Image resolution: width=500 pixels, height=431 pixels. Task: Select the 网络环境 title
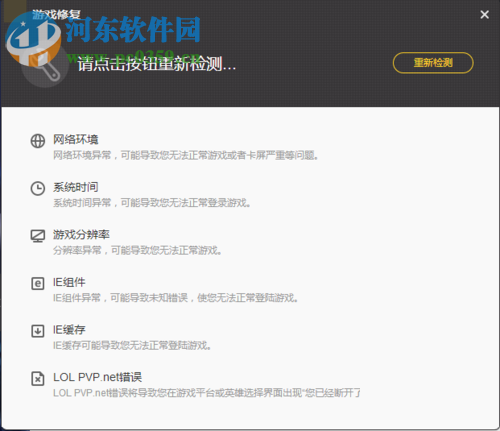pyautogui.click(x=76, y=139)
